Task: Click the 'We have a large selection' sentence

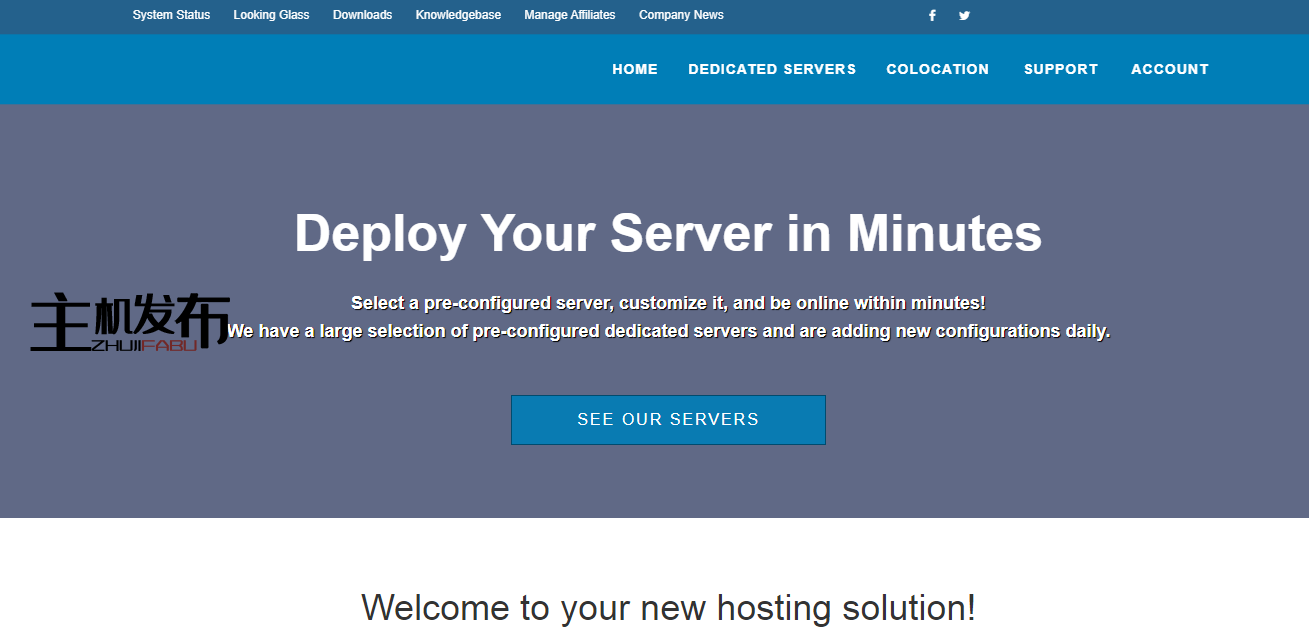Action: [668, 331]
